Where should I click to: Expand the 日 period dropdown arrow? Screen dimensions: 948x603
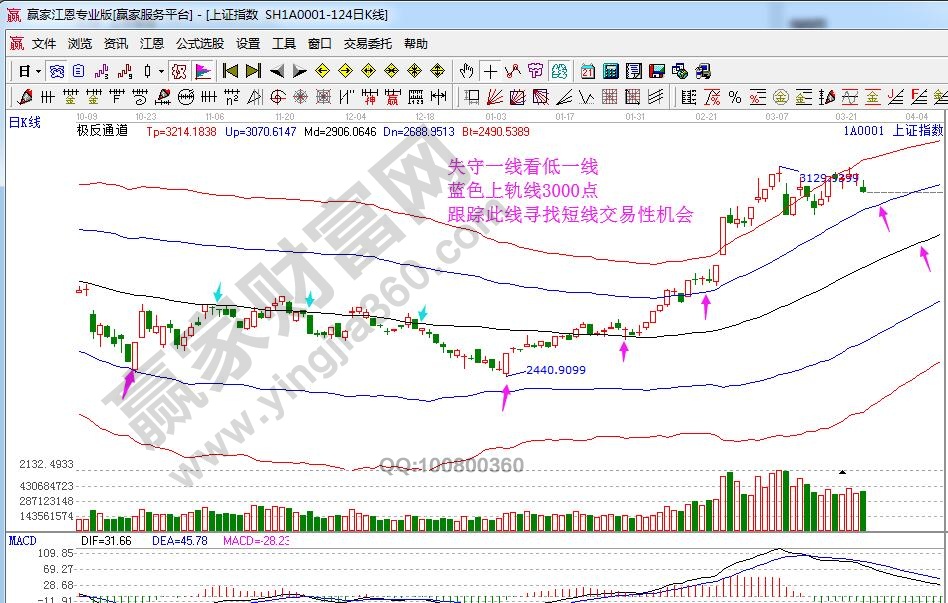click(38, 71)
